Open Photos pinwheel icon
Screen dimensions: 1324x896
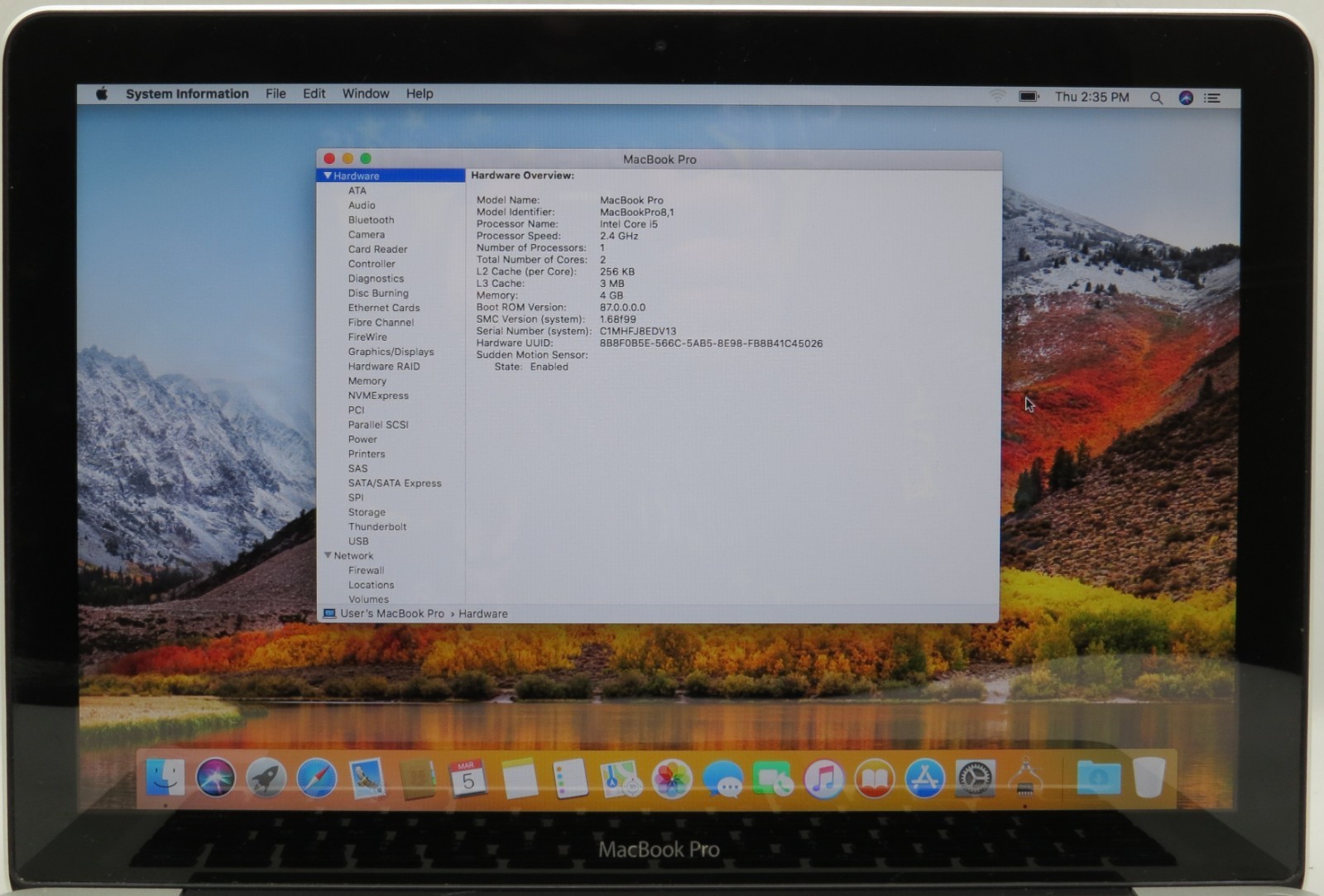672,779
